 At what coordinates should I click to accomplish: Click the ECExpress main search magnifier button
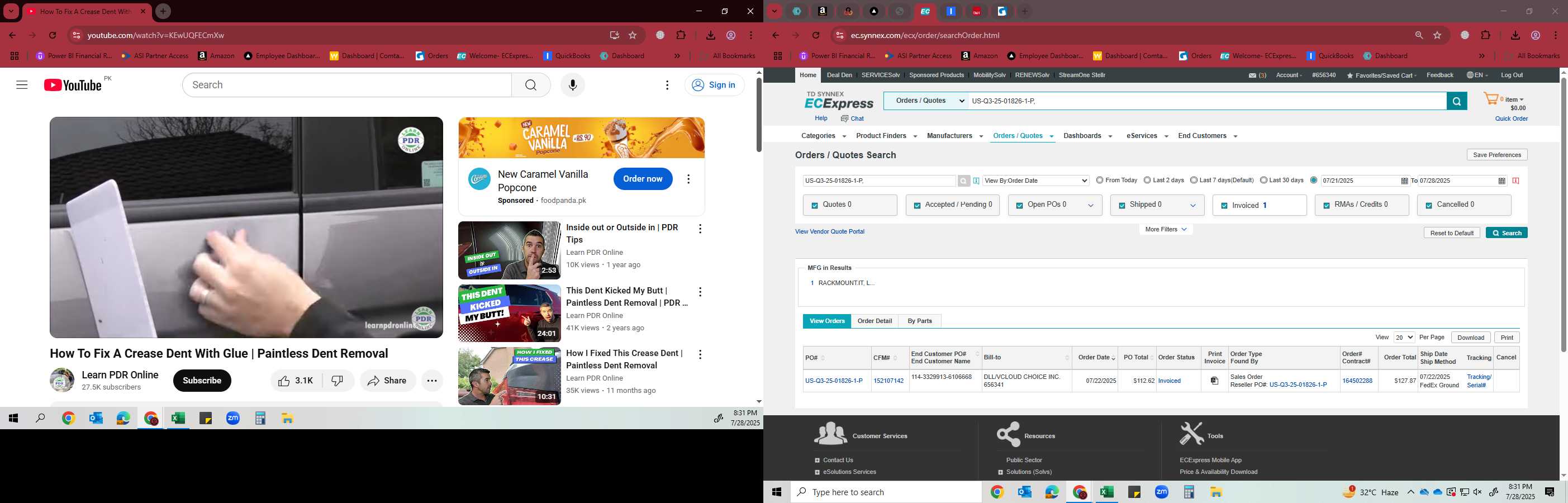pos(1456,101)
